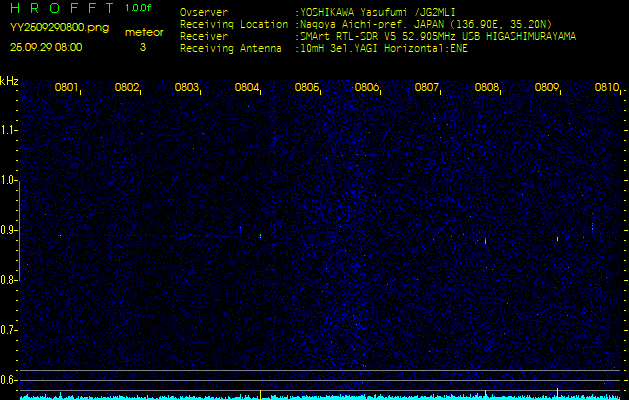Click the YY2509290800.png filename text
The image size is (629, 400).
pos(59,28)
